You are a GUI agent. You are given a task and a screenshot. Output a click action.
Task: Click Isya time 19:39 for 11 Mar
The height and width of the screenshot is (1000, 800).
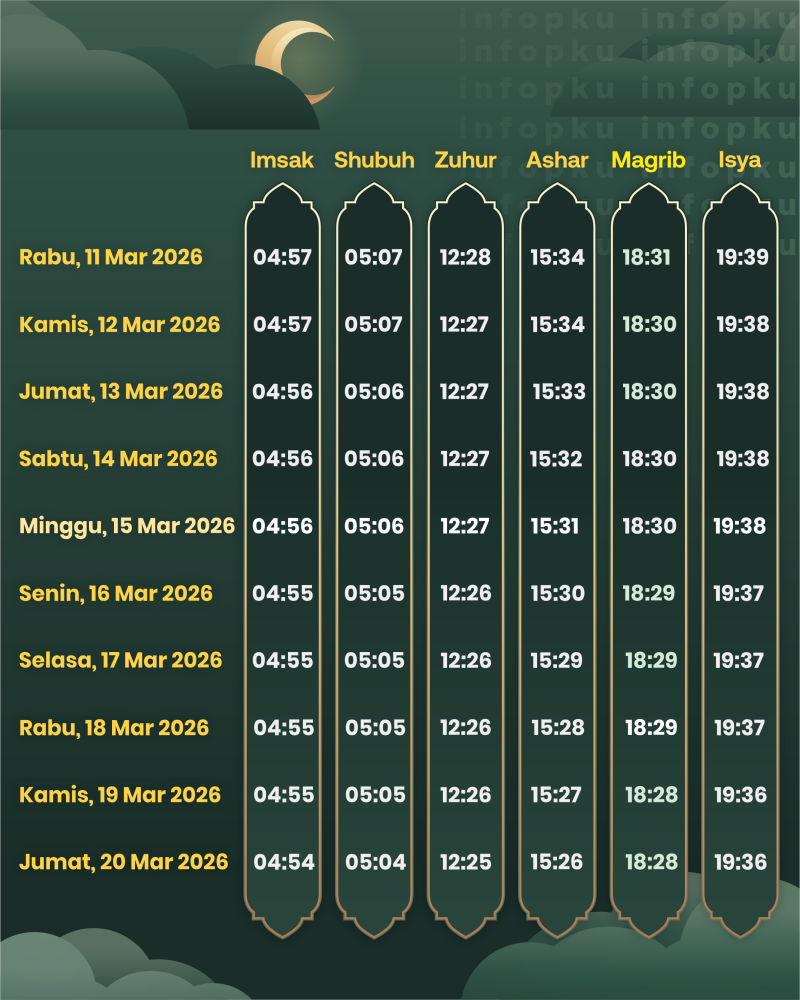[x=742, y=257]
